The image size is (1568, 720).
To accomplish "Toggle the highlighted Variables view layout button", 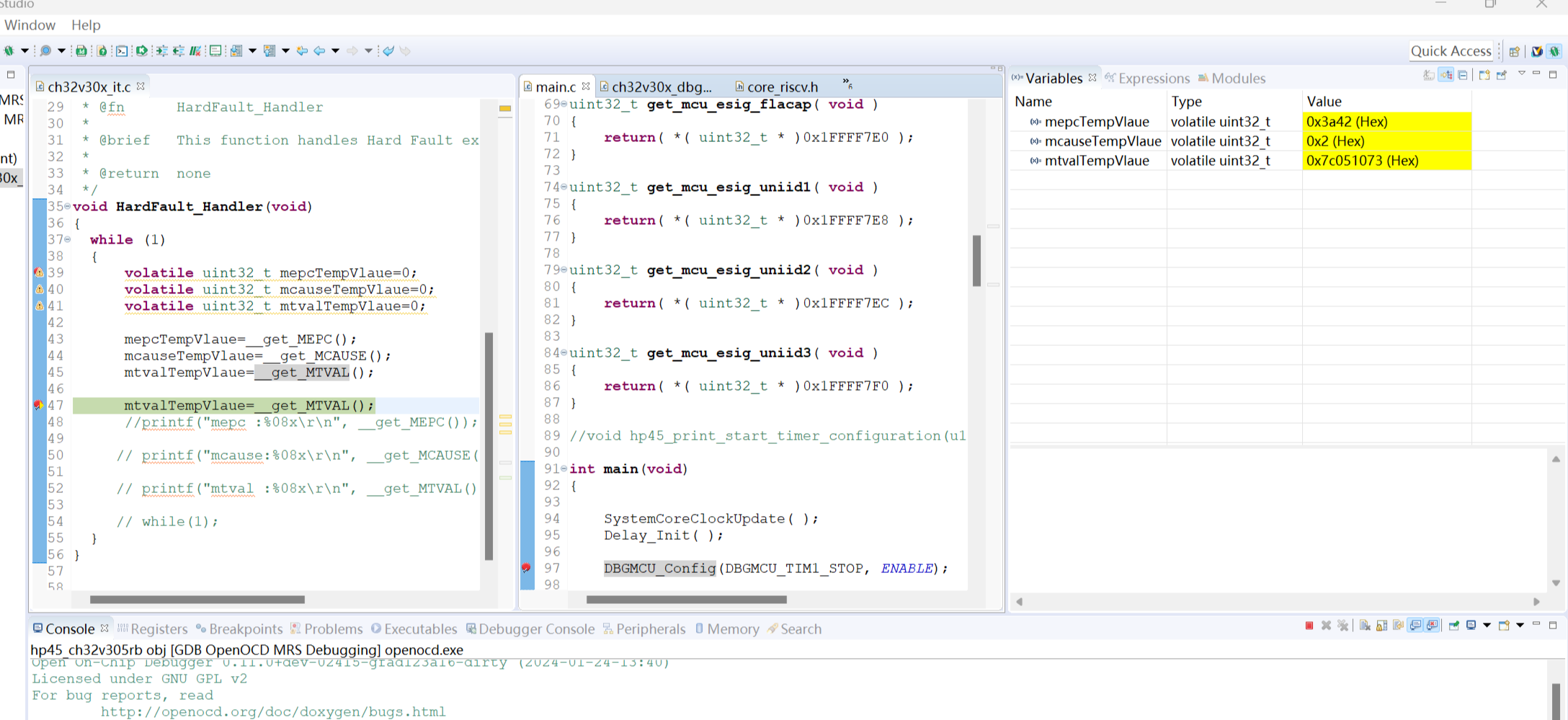I will [x=1446, y=75].
